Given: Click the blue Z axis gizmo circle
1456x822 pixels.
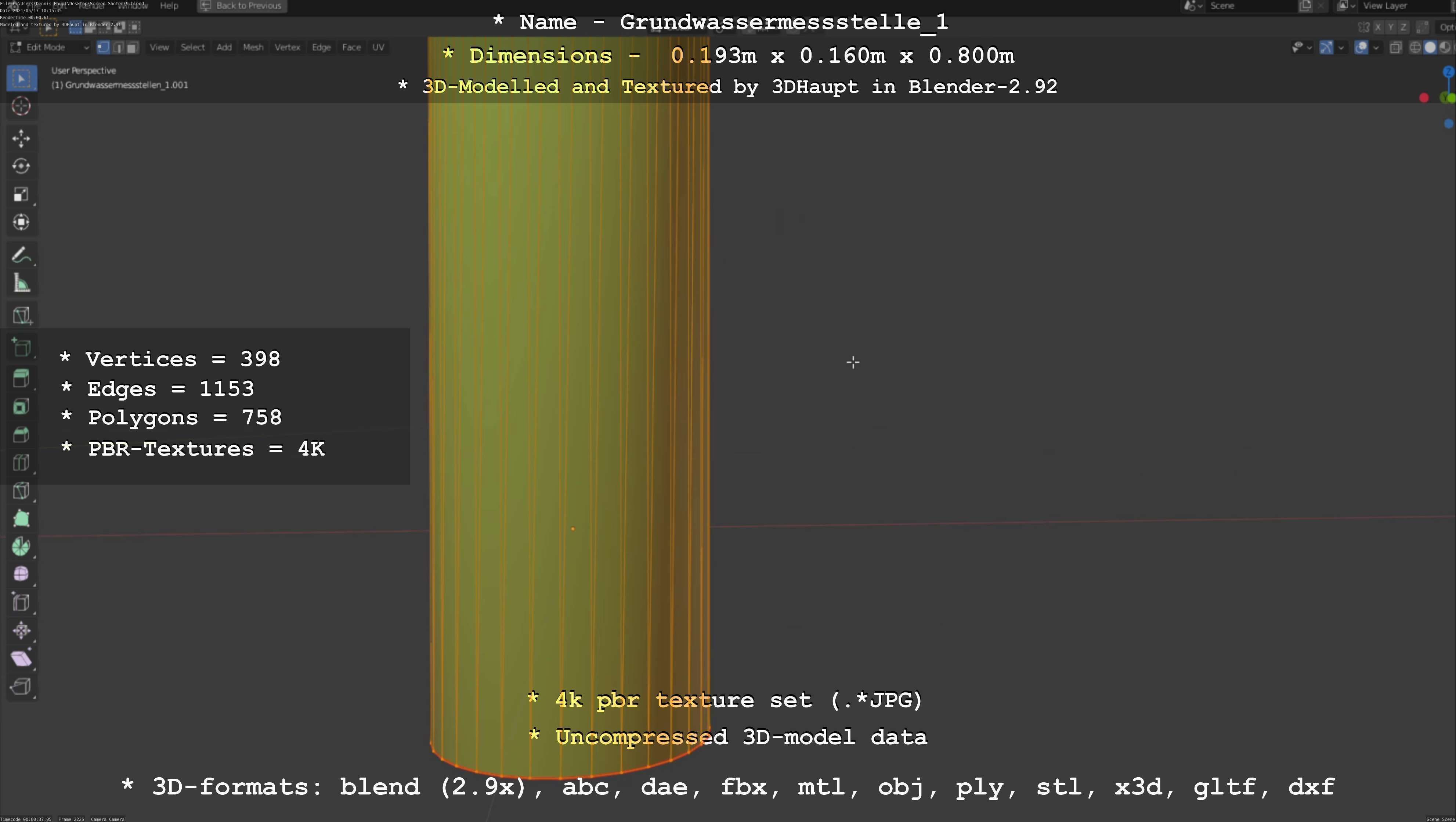Looking at the screenshot, I should click(x=1448, y=72).
